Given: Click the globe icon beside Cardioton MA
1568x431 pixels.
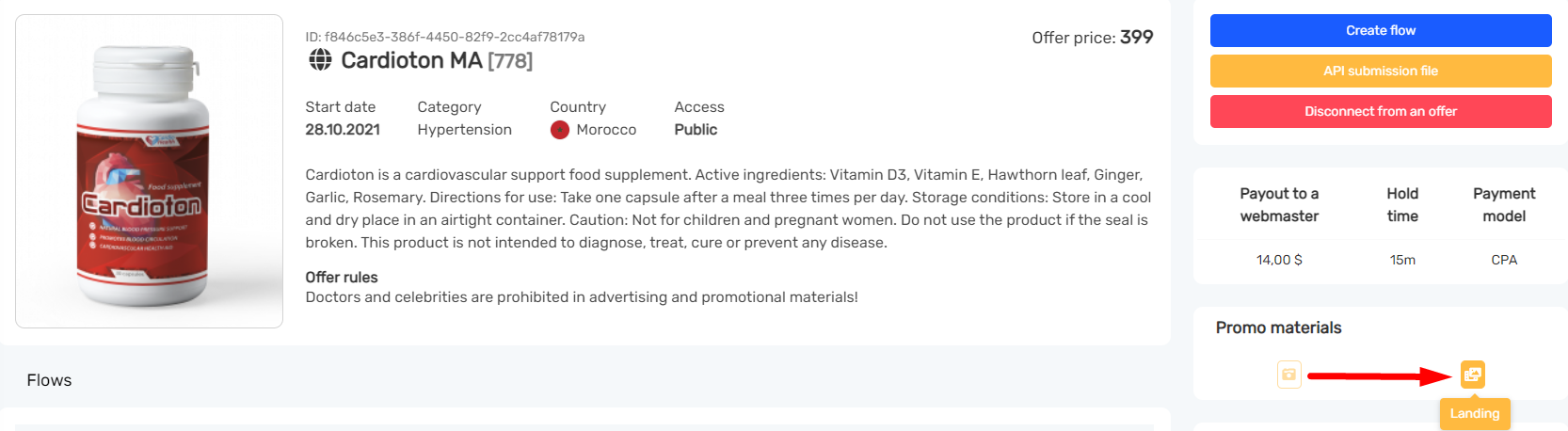Looking at the screenshot, I should tap(321, 60).
